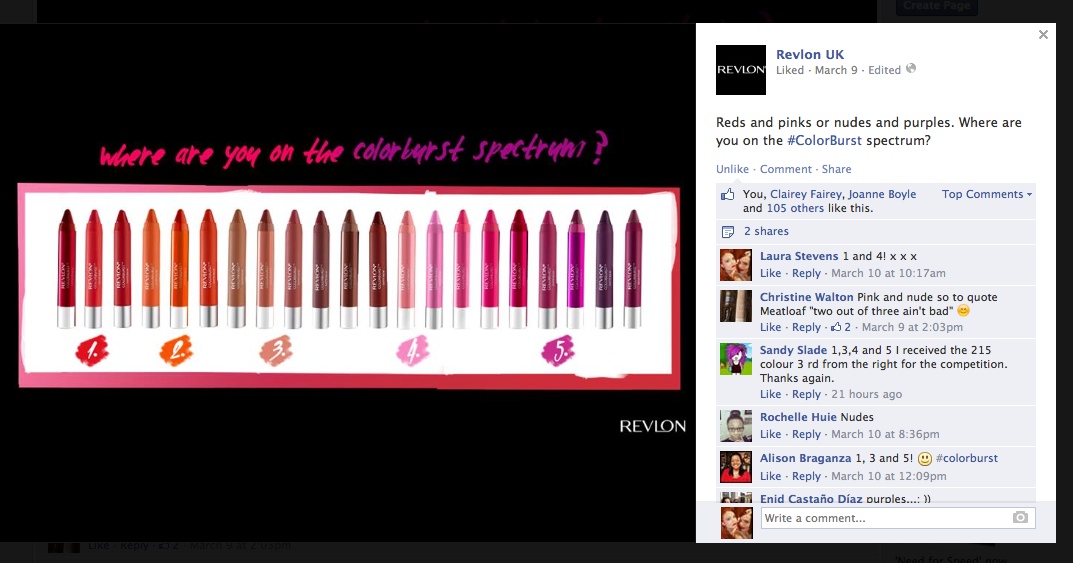Click Rochelle Huie's comment avatar
The height and width of the screenshot is (563, 1073).
[x=736, y=425]
